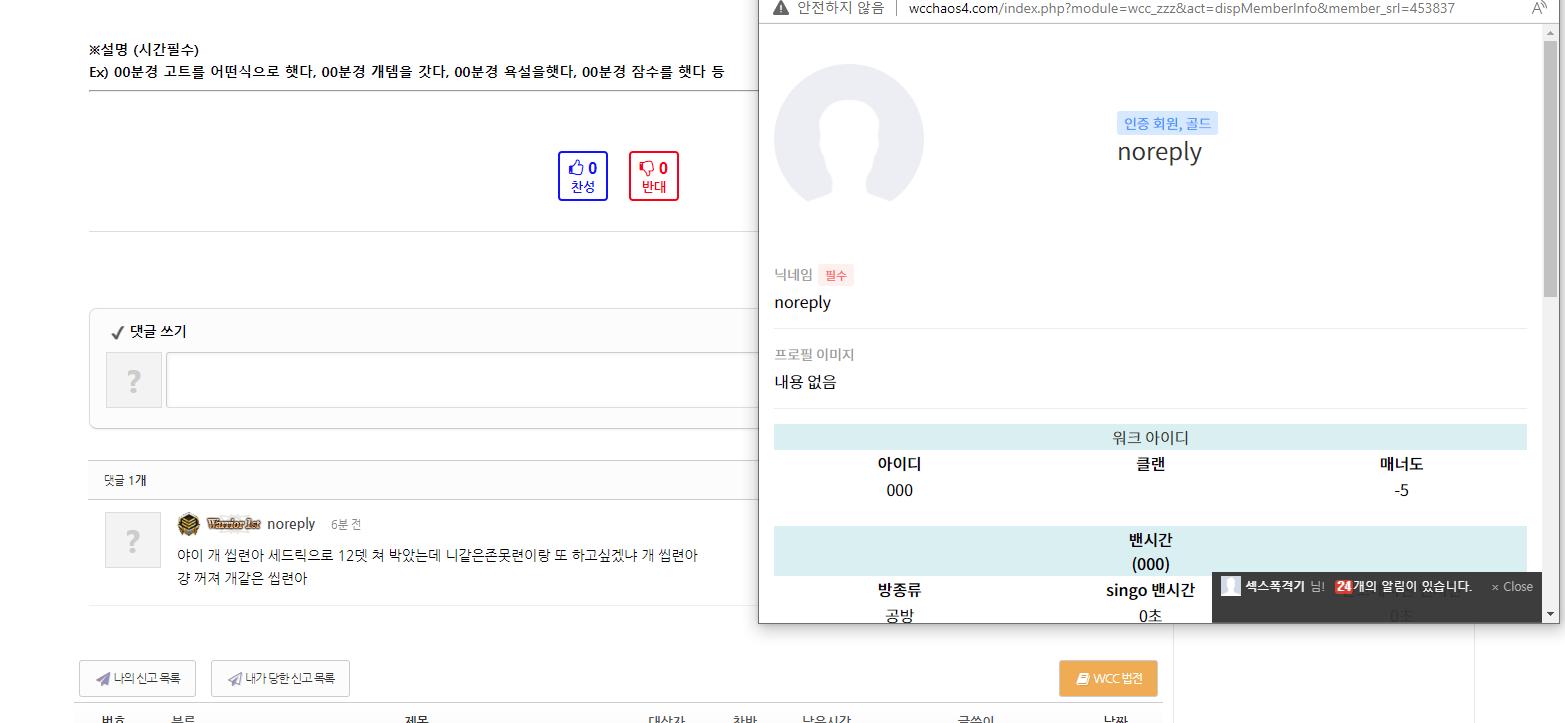Click the 내용 없음 profile image text
The height and width of the screenshot is (723, 1565).
(805, 382)
